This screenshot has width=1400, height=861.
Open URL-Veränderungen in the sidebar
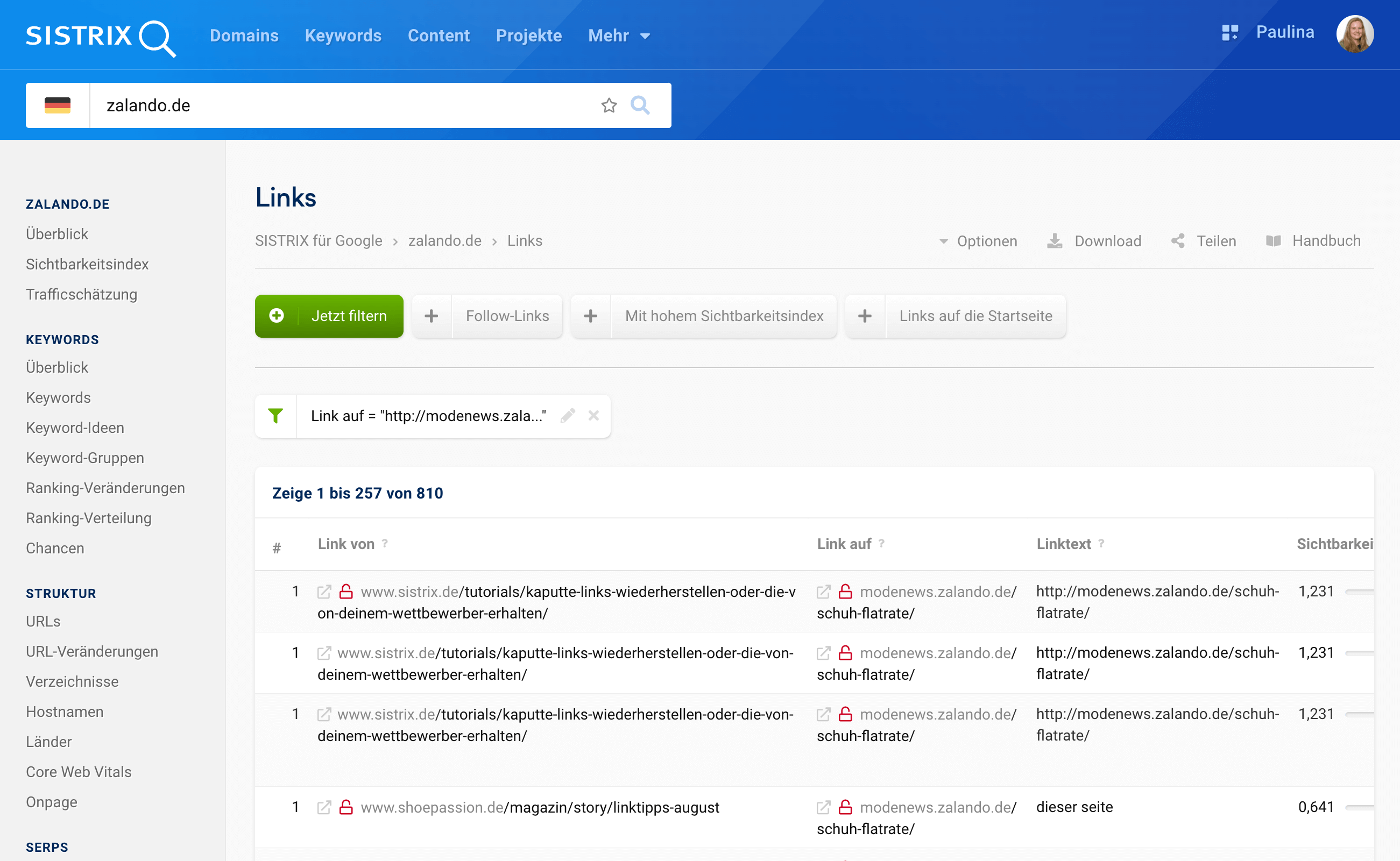[x=91, y=651]
